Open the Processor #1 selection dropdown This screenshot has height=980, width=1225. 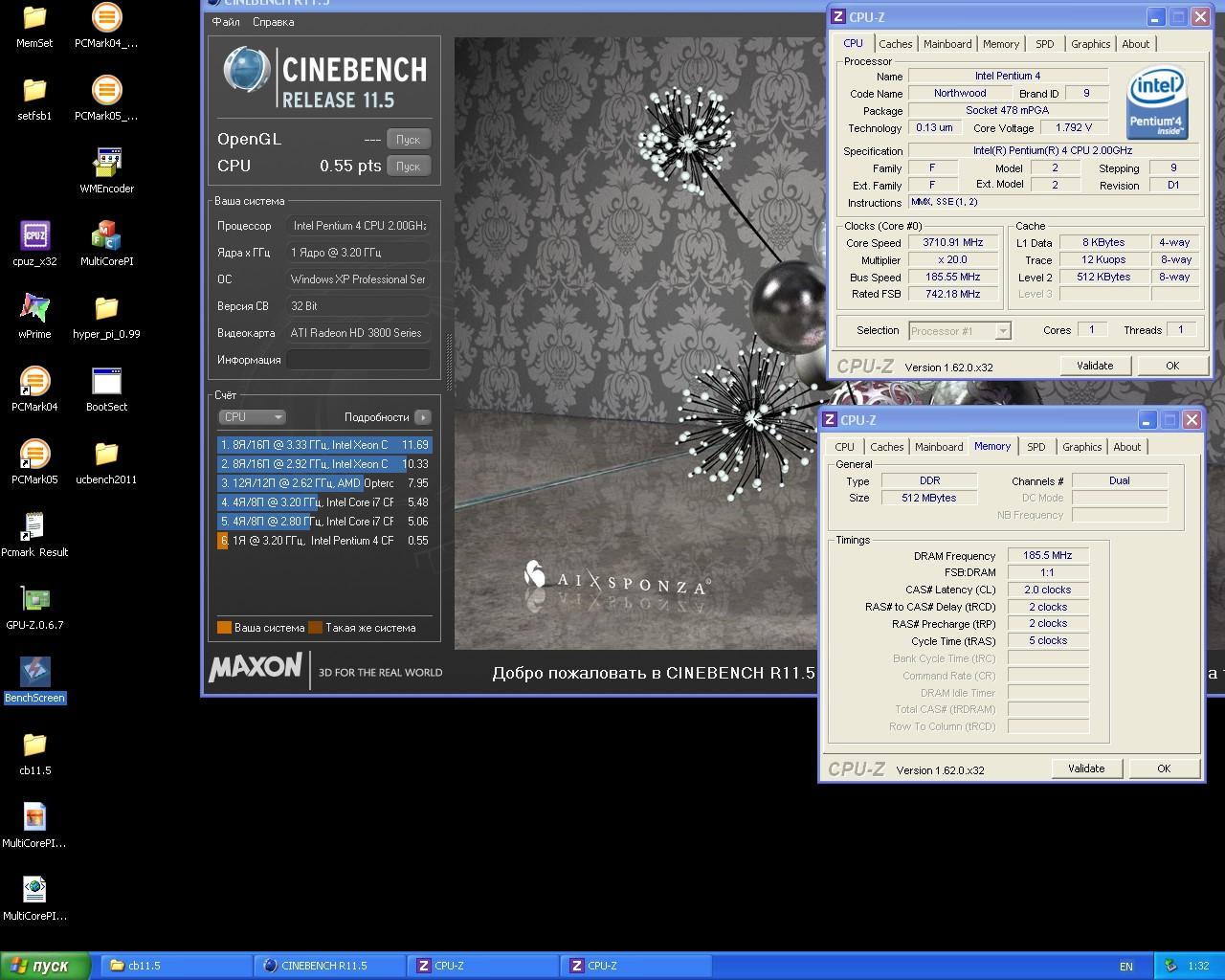click(960, 330)
